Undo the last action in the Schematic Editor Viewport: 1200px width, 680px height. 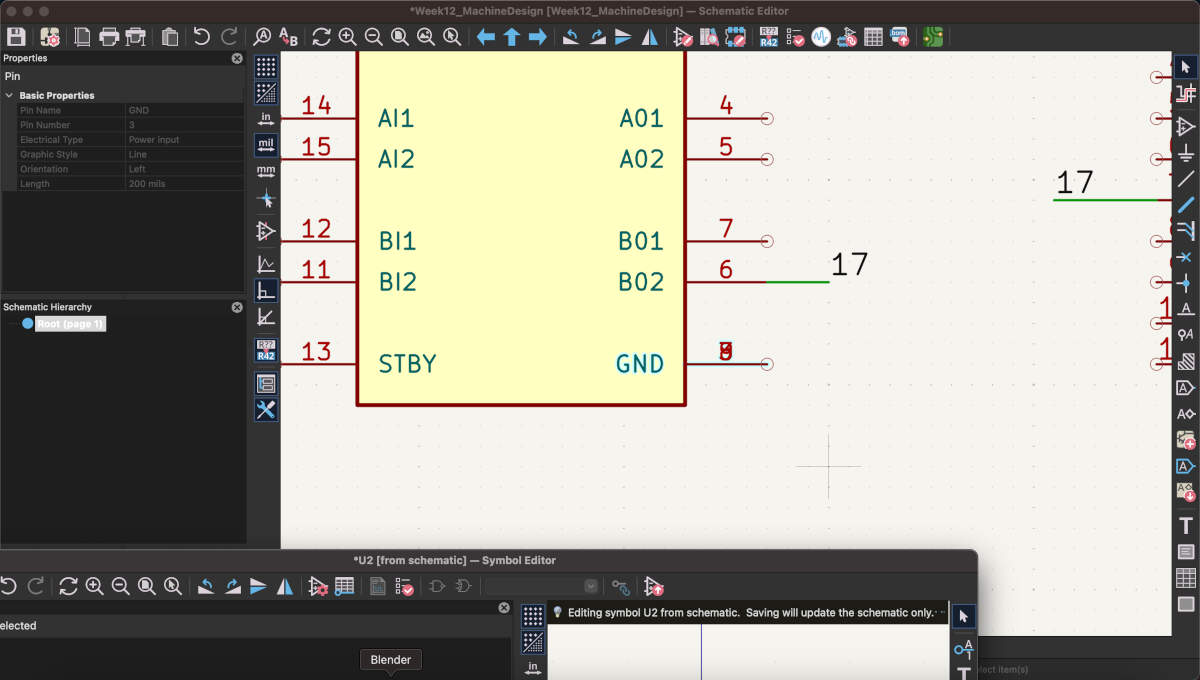click(202, 37)
